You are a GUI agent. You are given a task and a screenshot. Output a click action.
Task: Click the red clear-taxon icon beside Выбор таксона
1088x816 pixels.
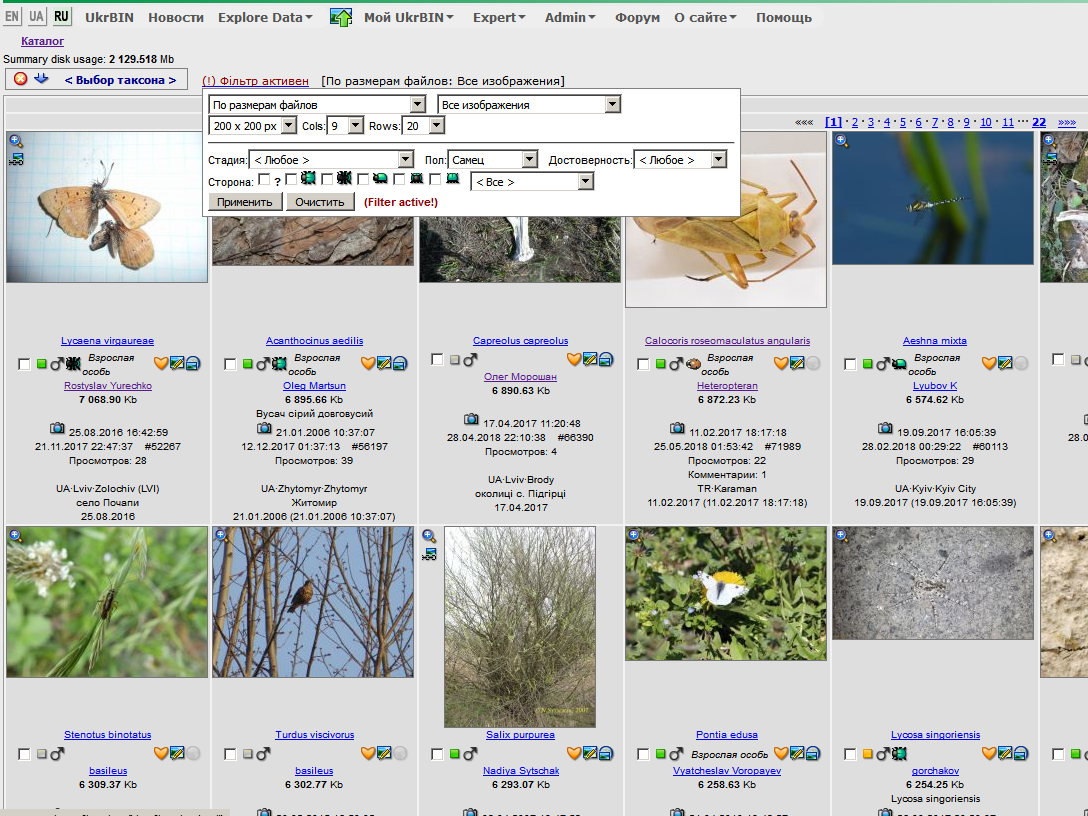pyautogui.click(x=20, y=79)
